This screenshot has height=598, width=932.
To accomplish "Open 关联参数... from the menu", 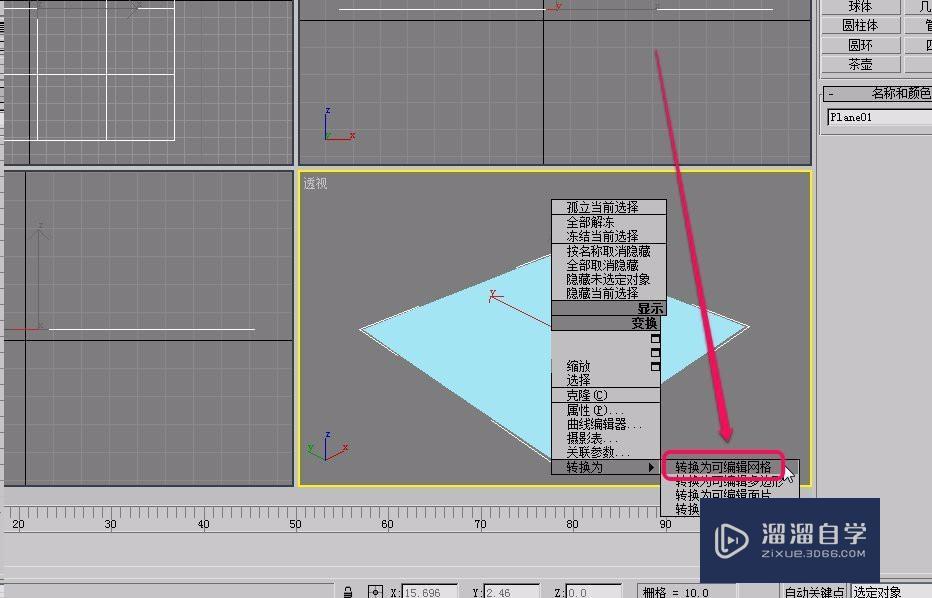I will coord(606,453).
